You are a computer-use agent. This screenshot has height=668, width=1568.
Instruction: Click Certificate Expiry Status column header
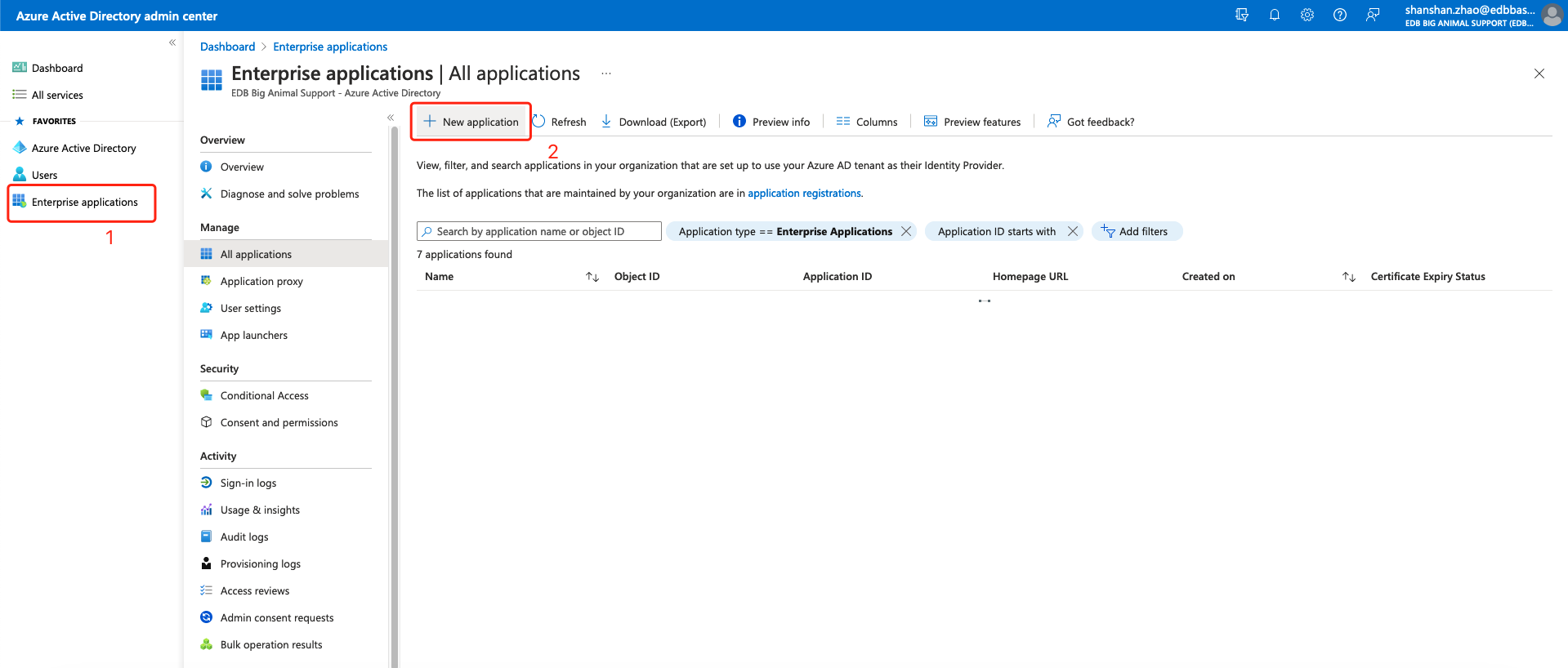click(x=1427, y=277)
